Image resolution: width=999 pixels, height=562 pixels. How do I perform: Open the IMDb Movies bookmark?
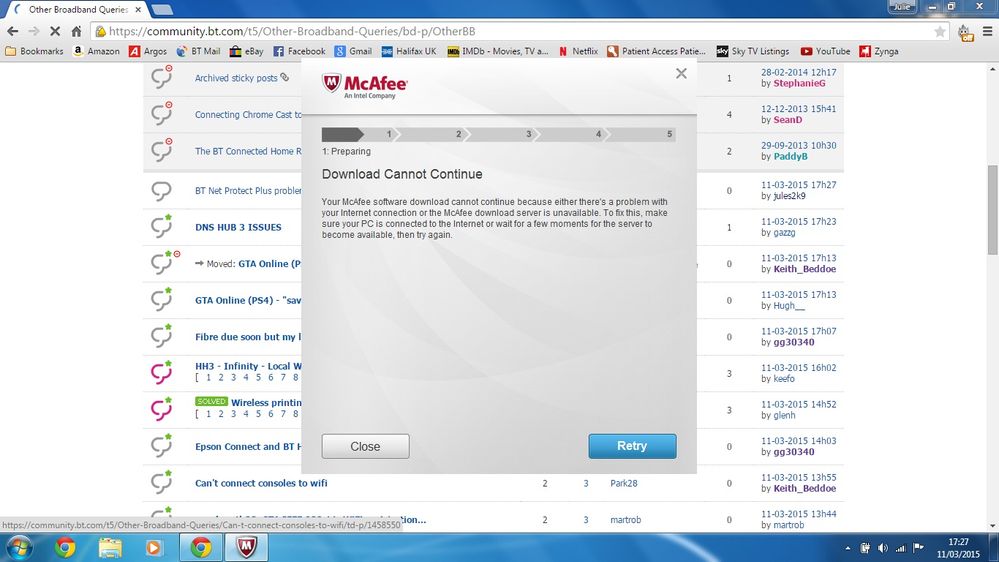pos(498,51)
